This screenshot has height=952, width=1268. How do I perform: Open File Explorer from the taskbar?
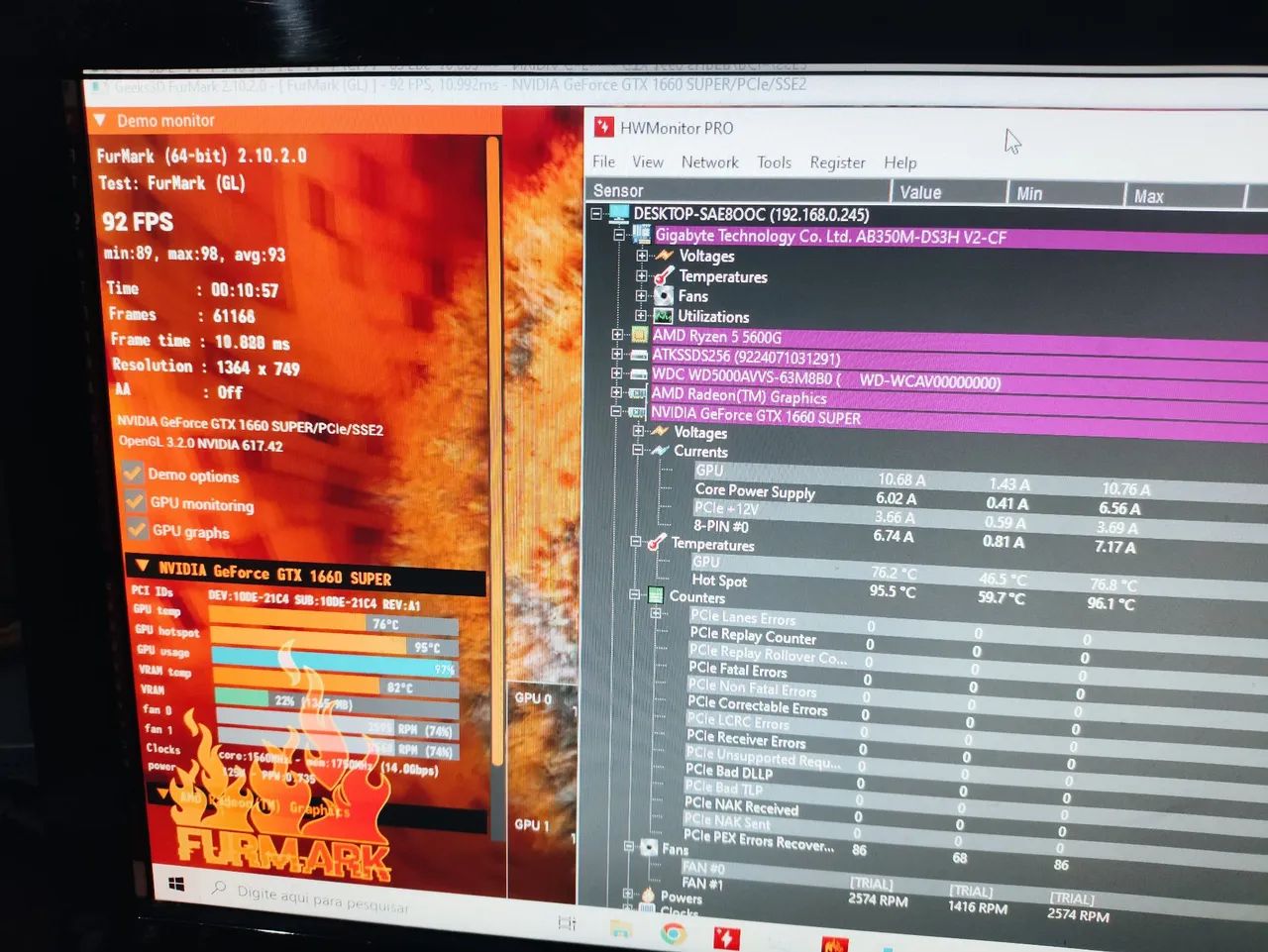621,929
